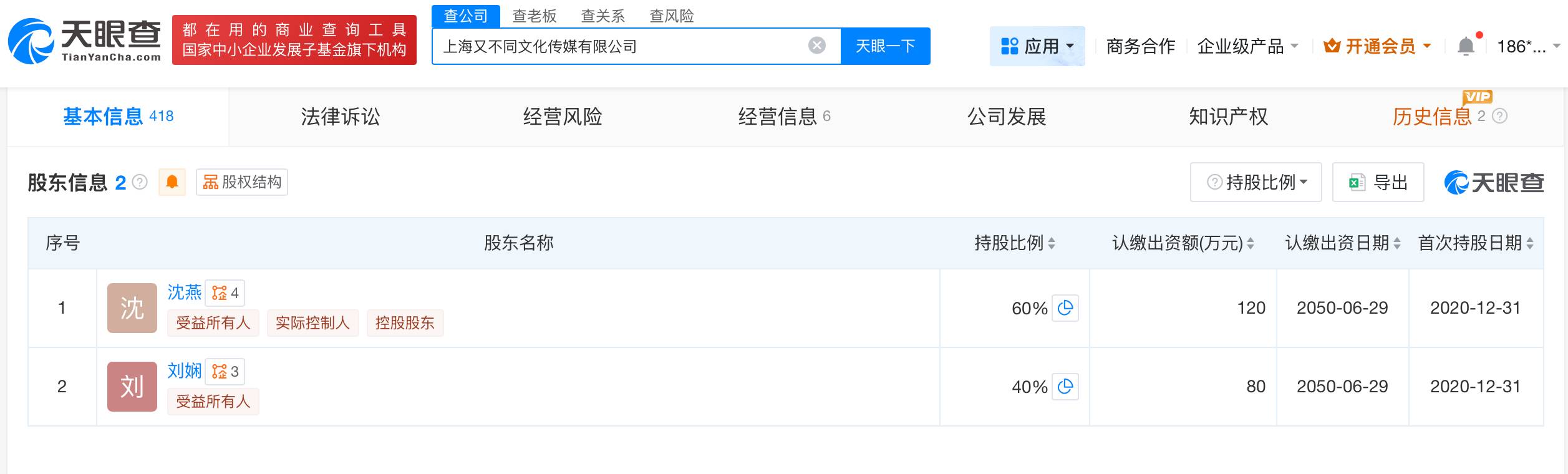Clear the search box with the X icon

click(816, 46)
